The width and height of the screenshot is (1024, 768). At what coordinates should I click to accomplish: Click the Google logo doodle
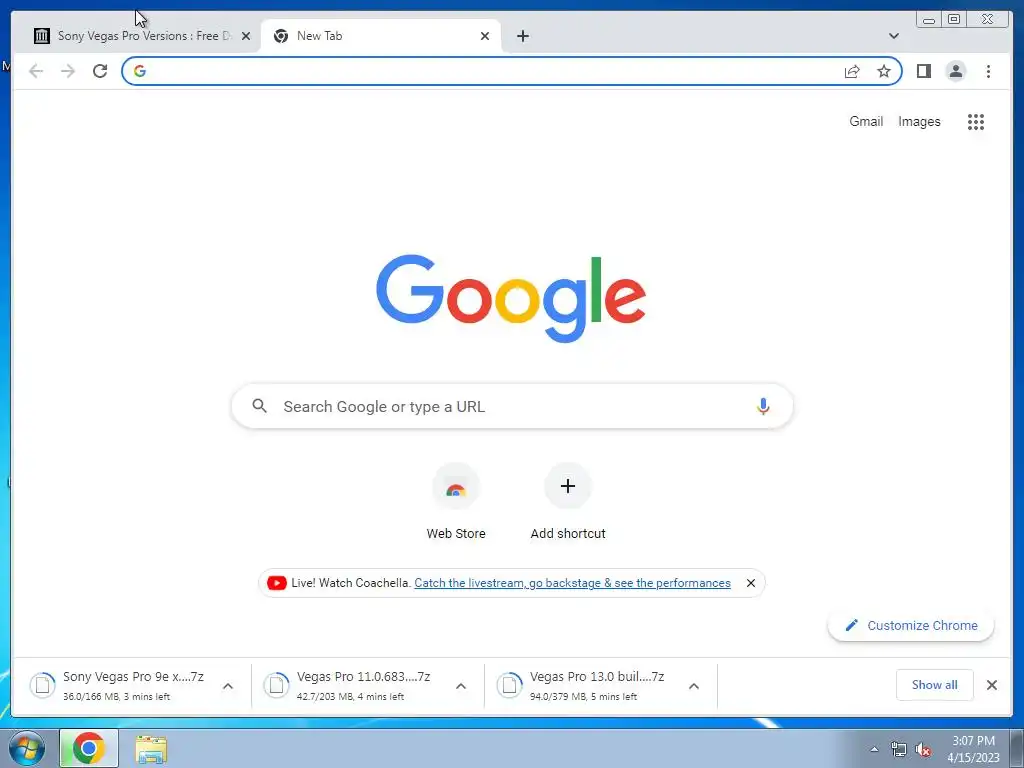511,298
